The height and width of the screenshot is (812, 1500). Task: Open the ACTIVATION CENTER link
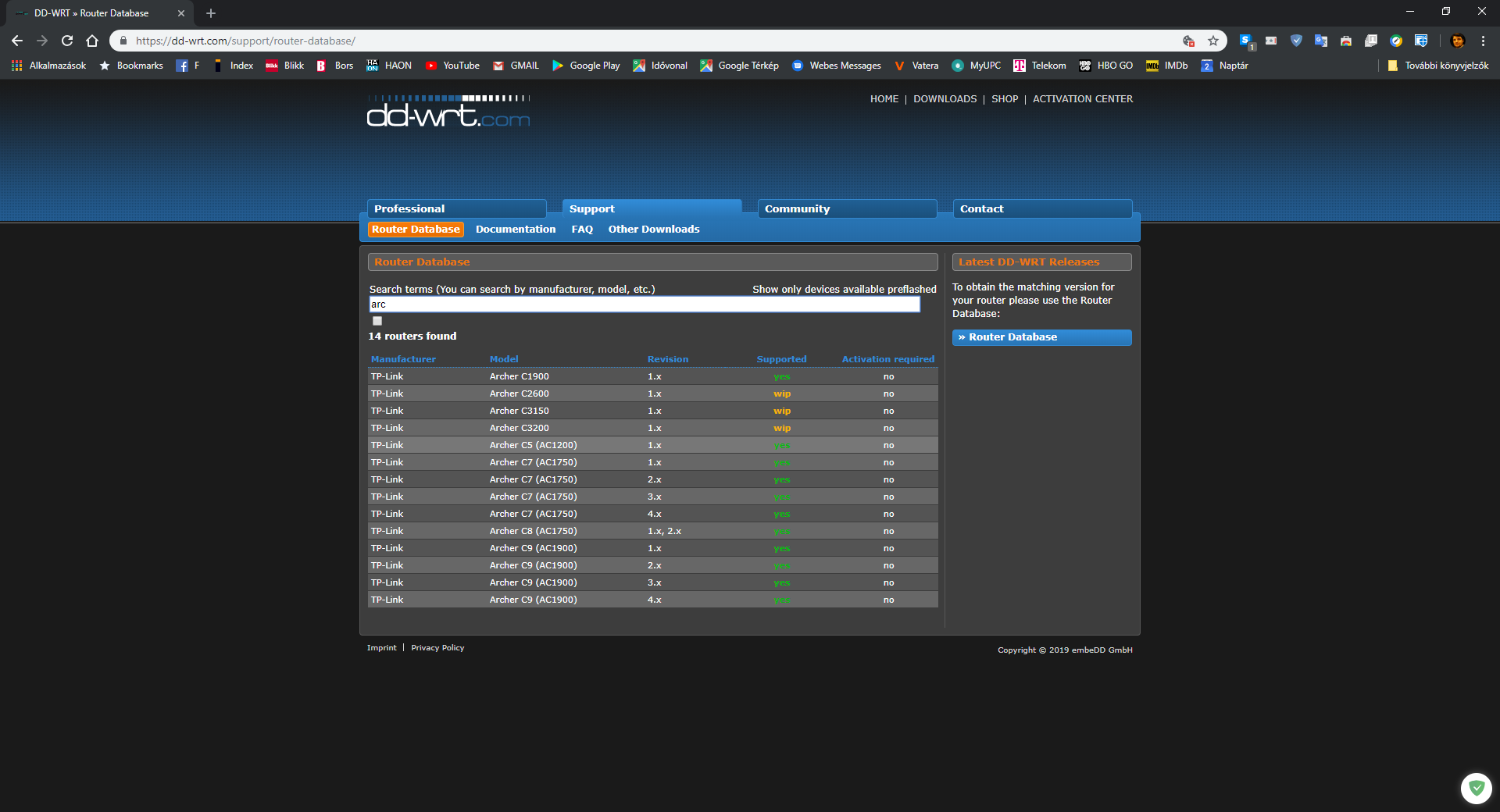click(1083, 99)
